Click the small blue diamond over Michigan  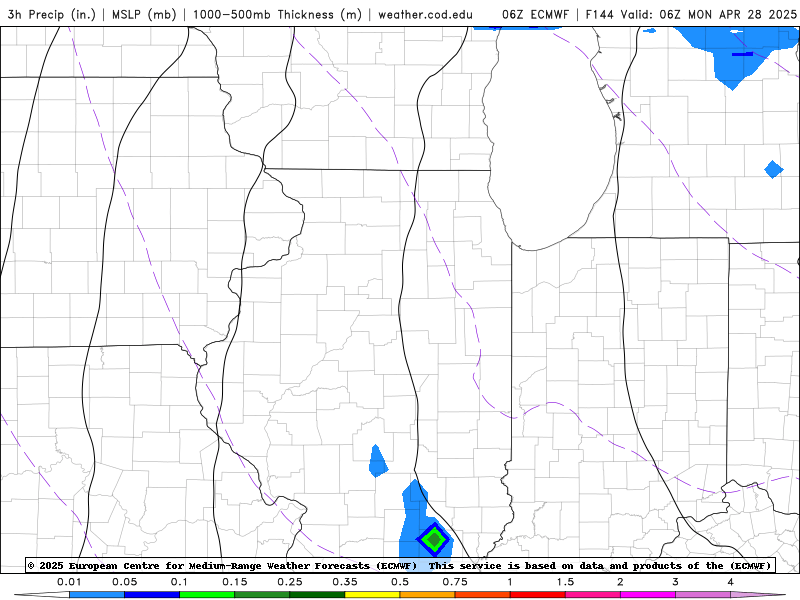click(774, 169)
